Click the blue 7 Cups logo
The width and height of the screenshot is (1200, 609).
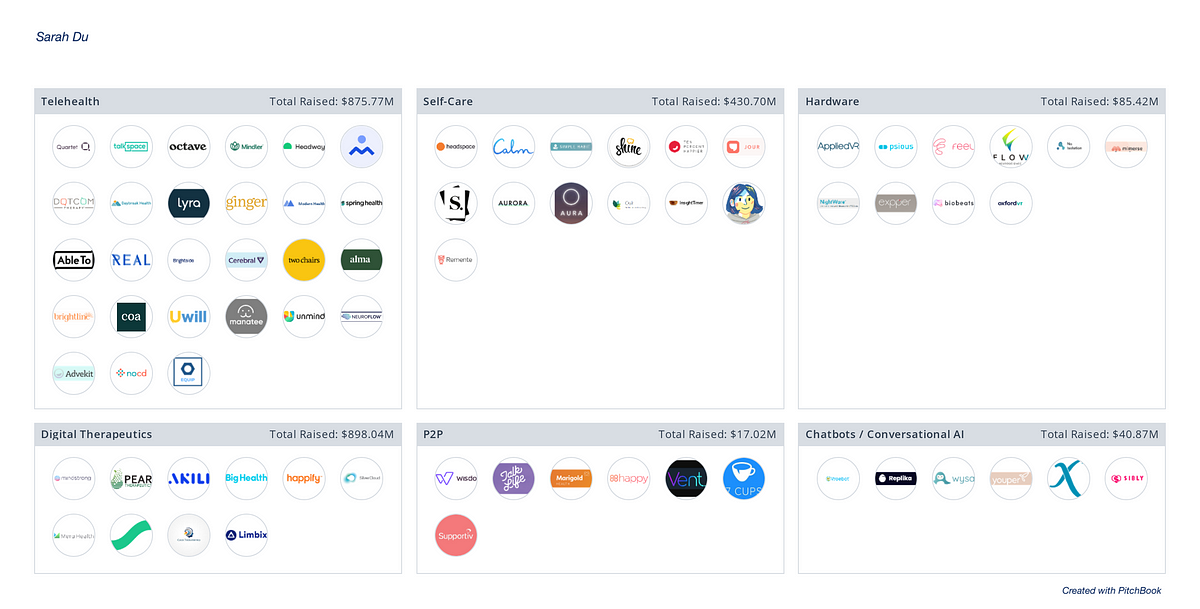(x=744, y=478)
